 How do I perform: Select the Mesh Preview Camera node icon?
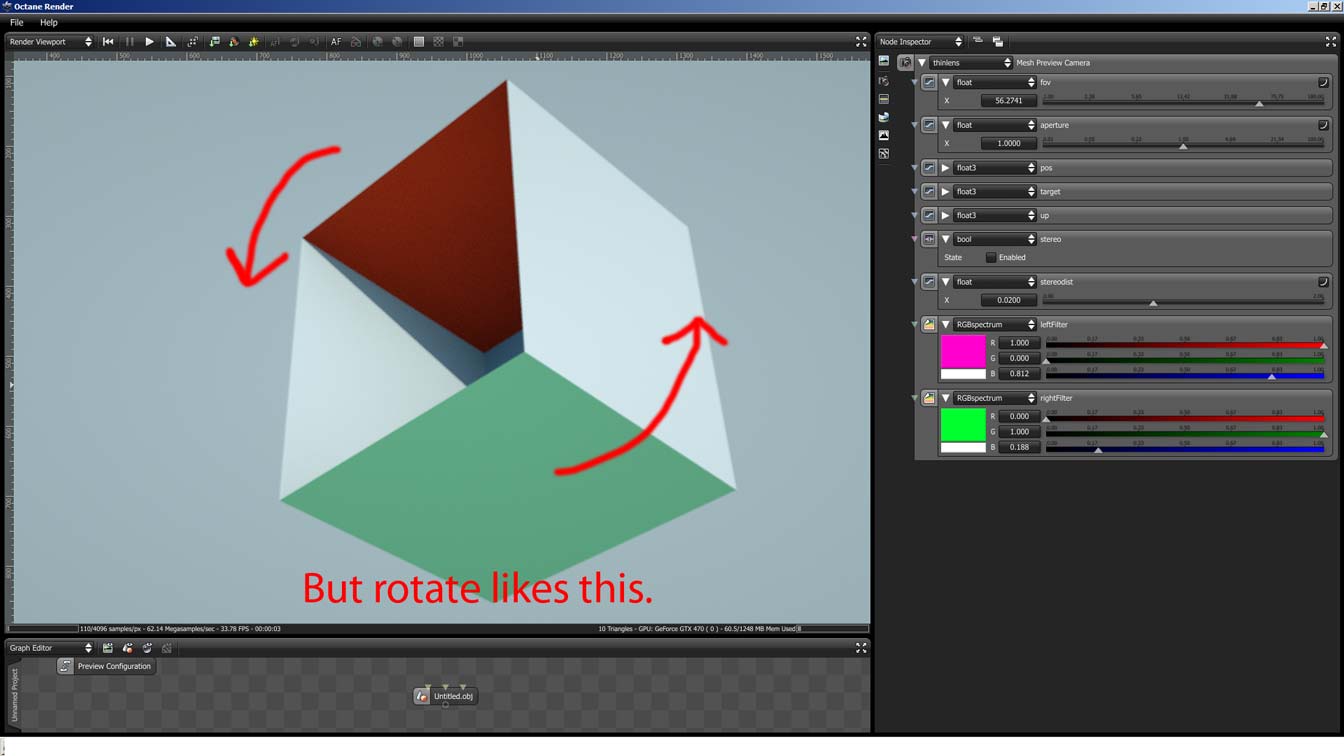[x=905, y=63]
